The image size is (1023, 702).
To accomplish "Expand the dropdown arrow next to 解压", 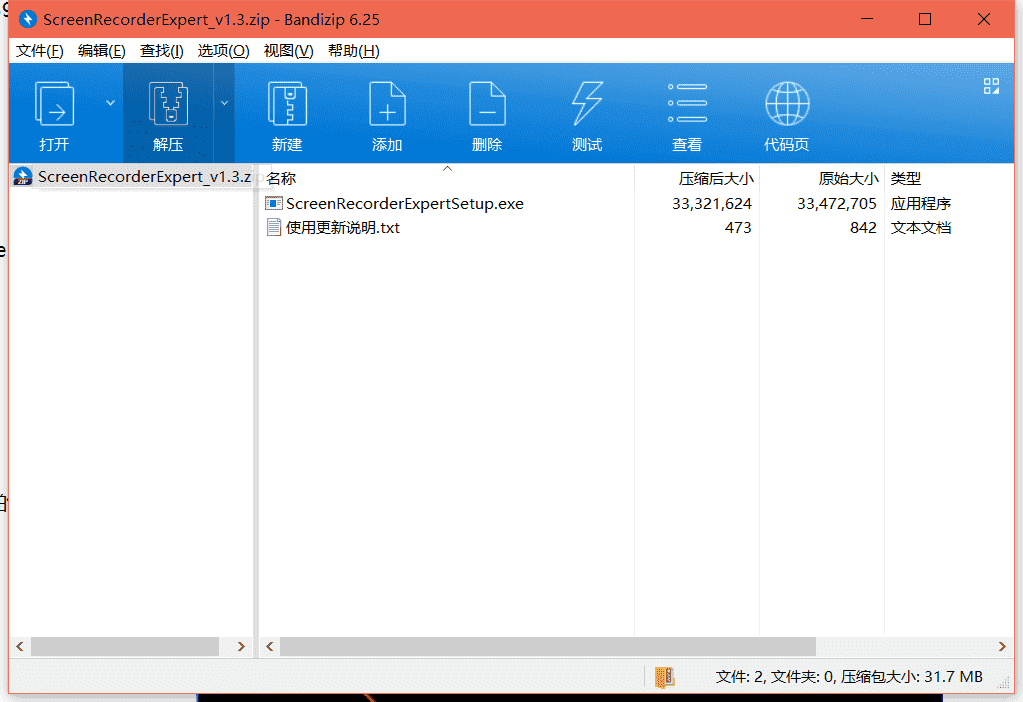I will pyautogui.click(x=224, y=103).
